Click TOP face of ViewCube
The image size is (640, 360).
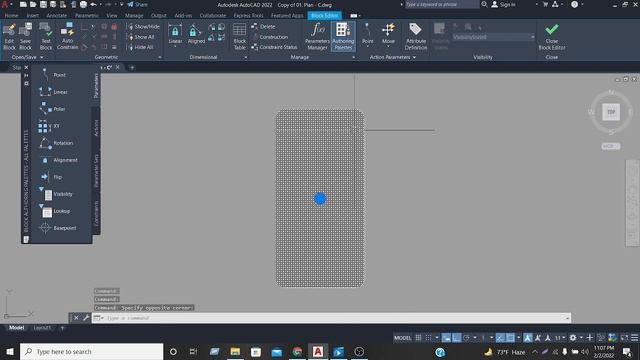(611, 112)
